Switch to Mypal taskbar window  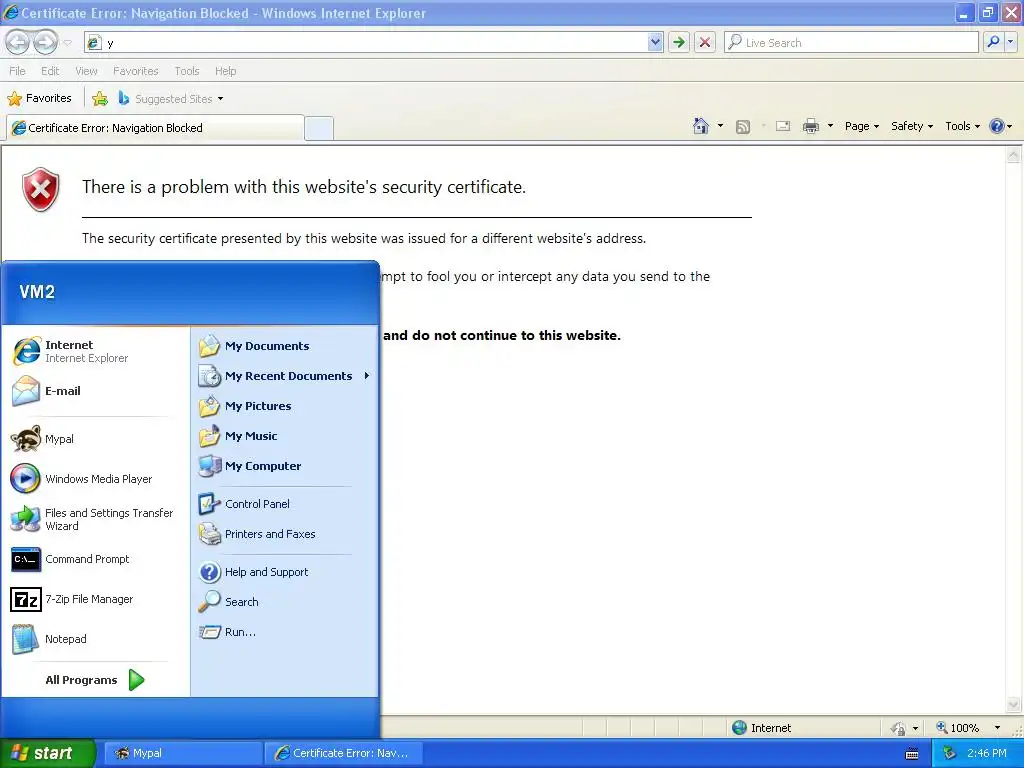pyautogui.click(x=183, y=753)
